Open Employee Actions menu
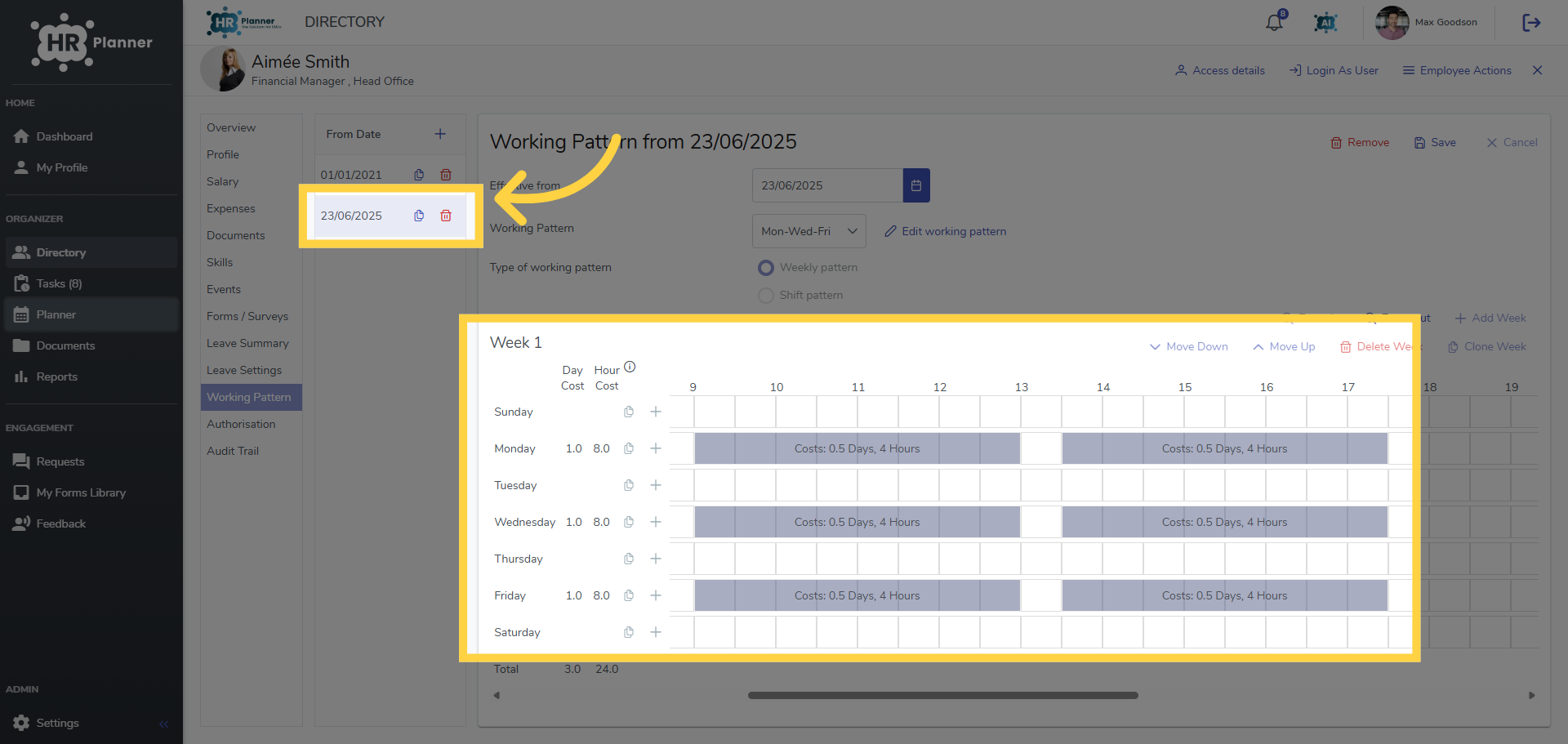The height and width of the screenshot is (744, 1568). coord(1457,70)
